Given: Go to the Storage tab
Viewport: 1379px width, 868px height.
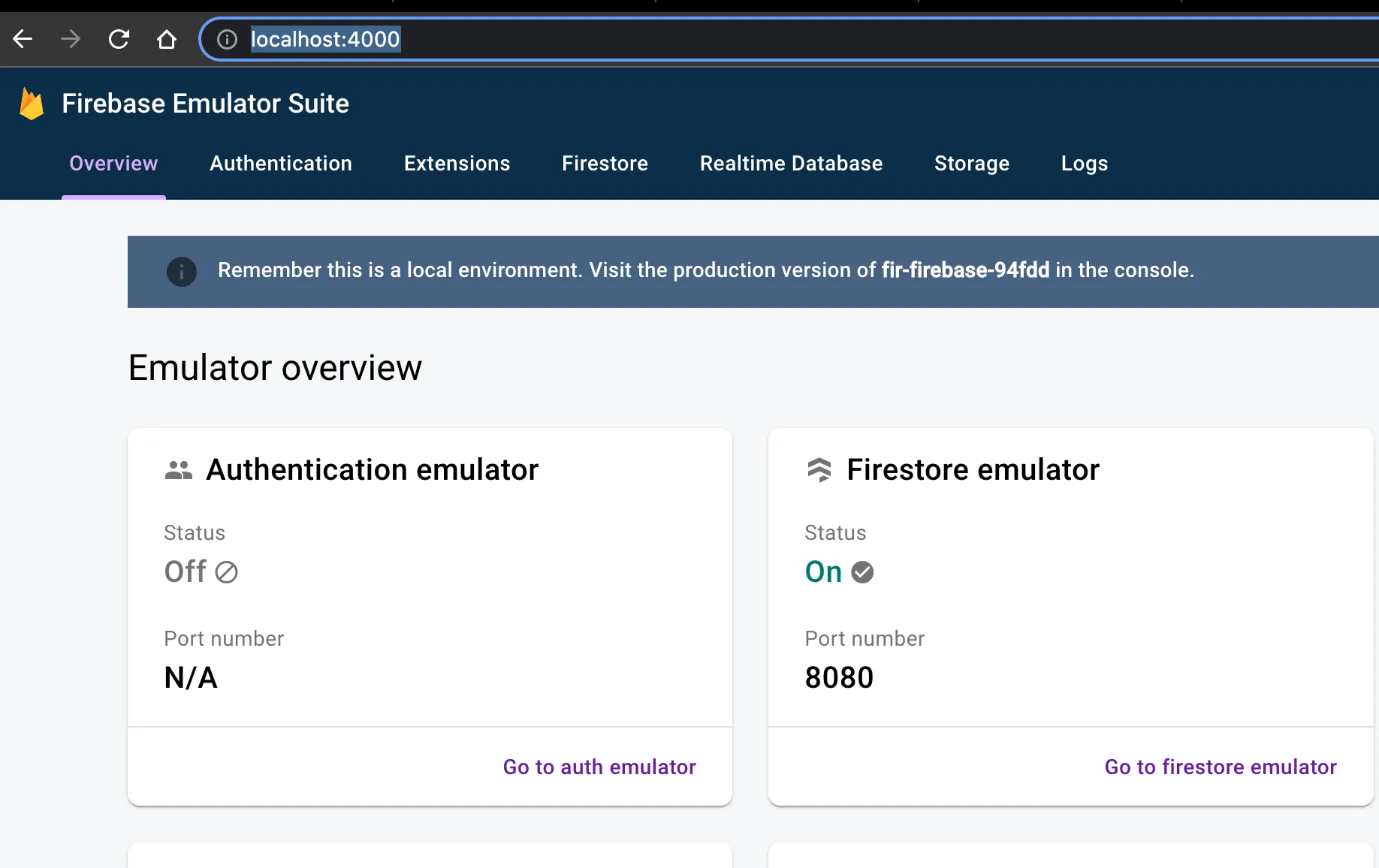Looking at the screenshot, I should pos(972,164).
